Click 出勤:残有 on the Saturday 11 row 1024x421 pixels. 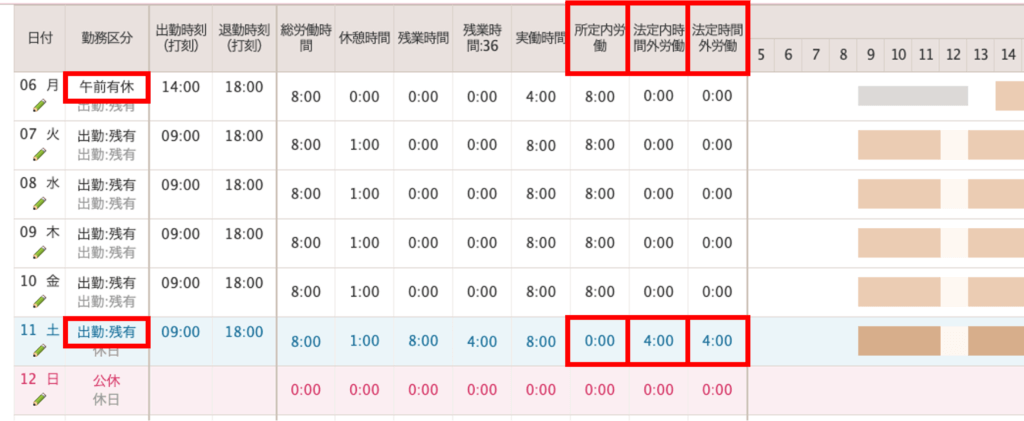[x=107, y=331]
